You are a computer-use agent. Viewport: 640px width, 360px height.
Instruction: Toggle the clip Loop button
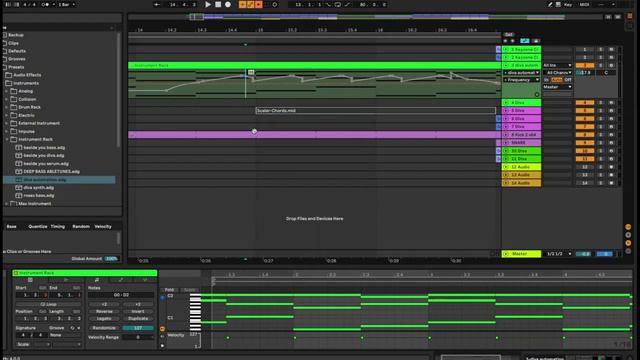[48, 304]
